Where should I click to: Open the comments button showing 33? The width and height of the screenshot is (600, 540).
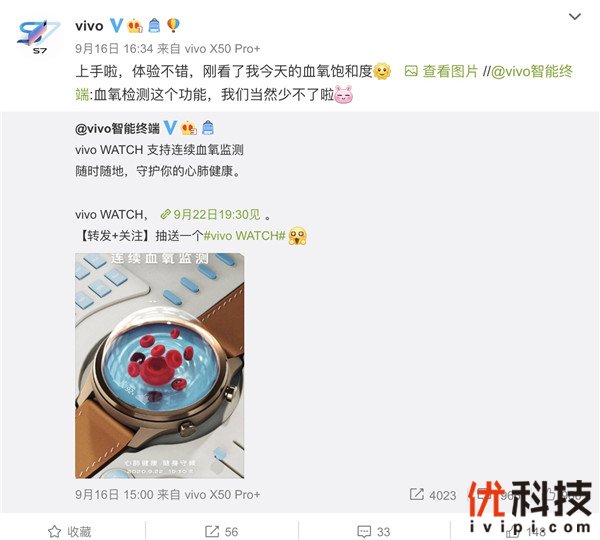point(373,531)
